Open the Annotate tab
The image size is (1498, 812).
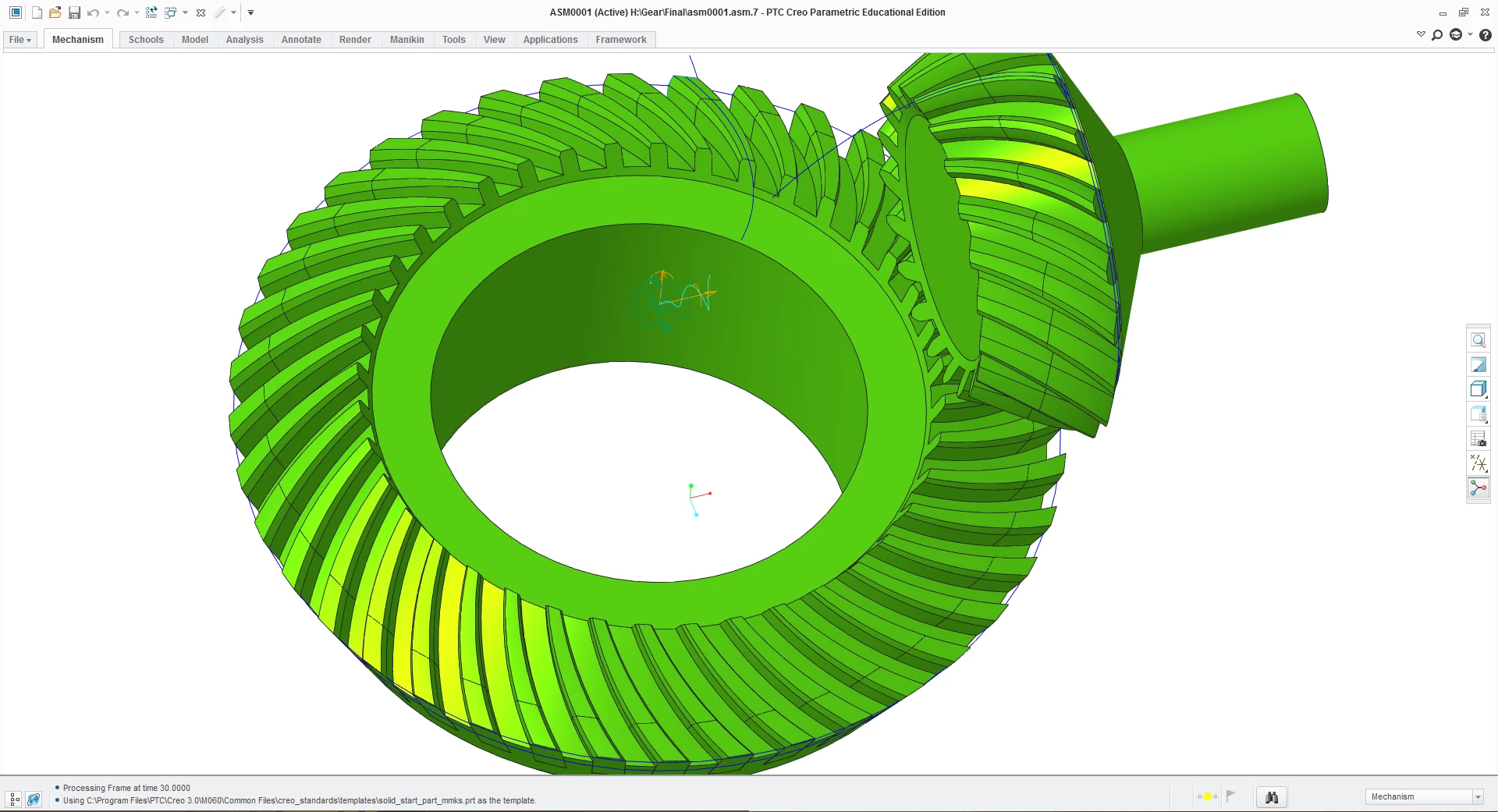[301, 40]
